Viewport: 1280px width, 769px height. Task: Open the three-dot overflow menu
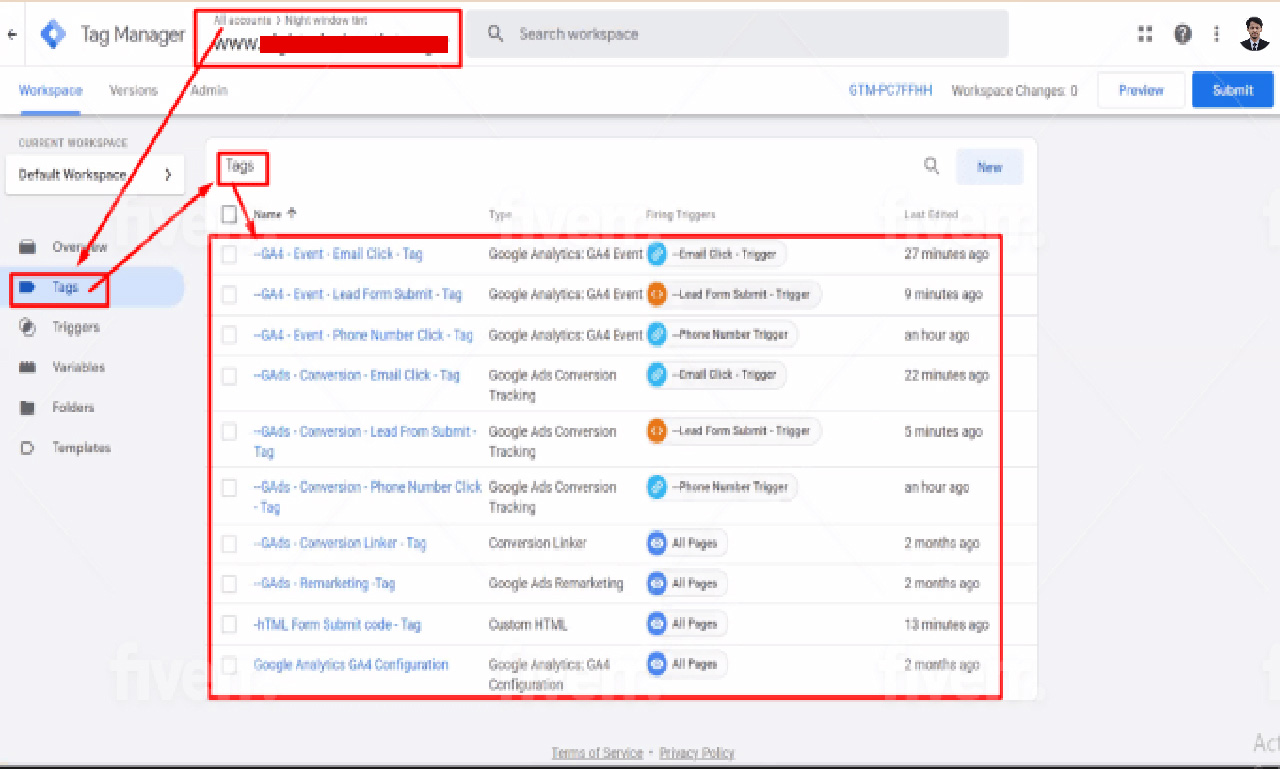1216,33
